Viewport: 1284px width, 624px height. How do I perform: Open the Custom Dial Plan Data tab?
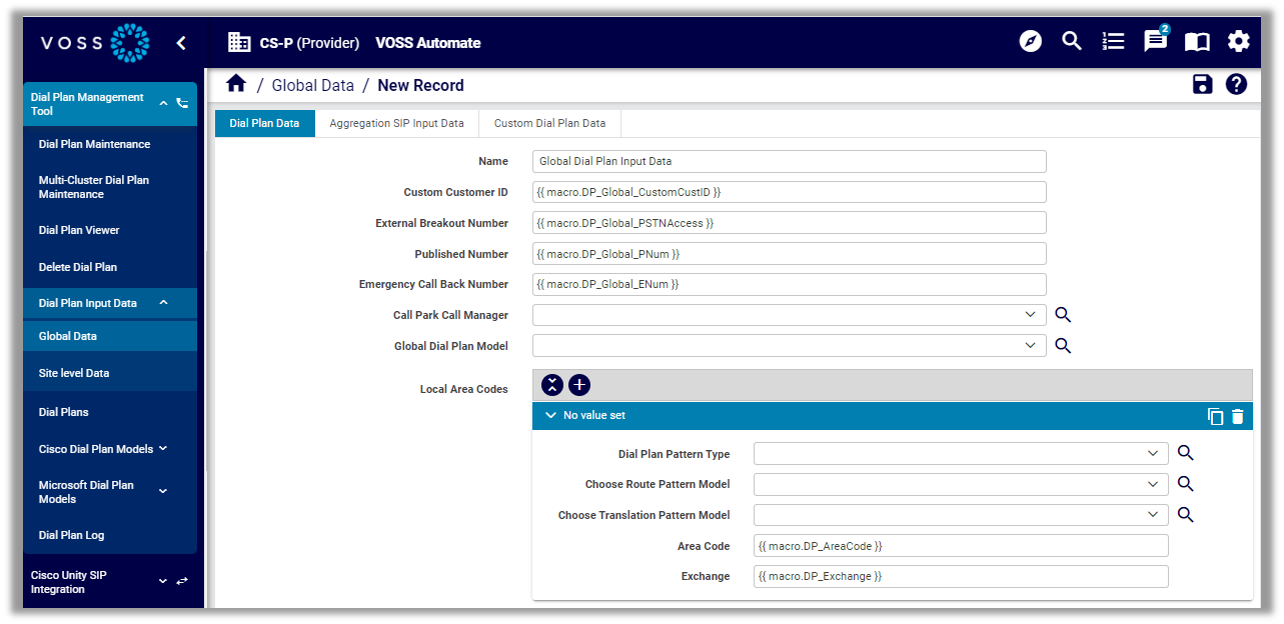point(549,123)
